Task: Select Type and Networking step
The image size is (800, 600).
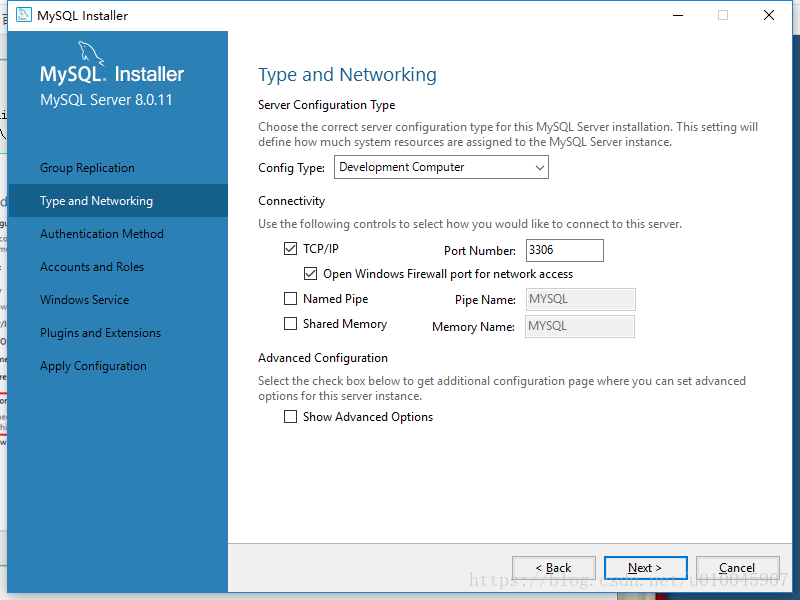Action: 118,201
